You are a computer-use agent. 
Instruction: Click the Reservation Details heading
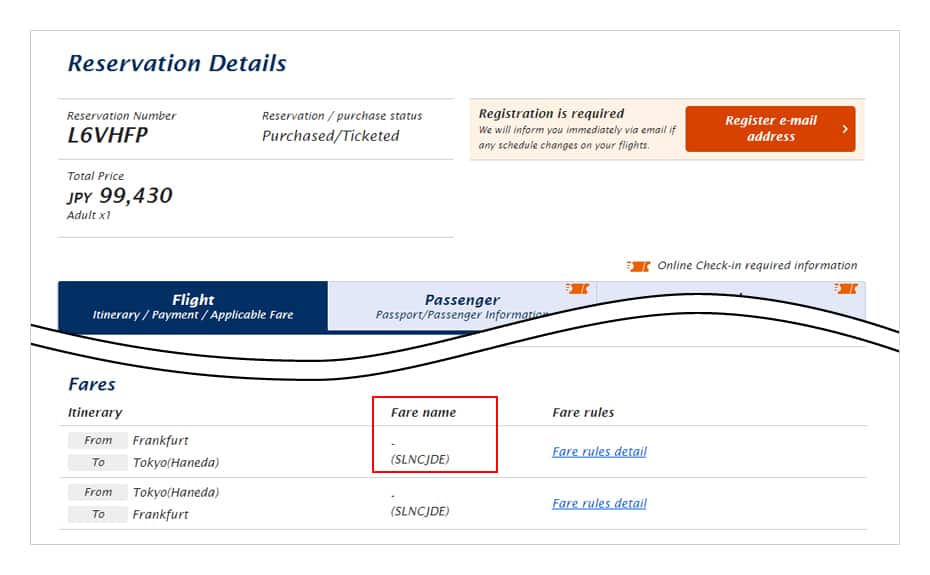coord(177,64)
